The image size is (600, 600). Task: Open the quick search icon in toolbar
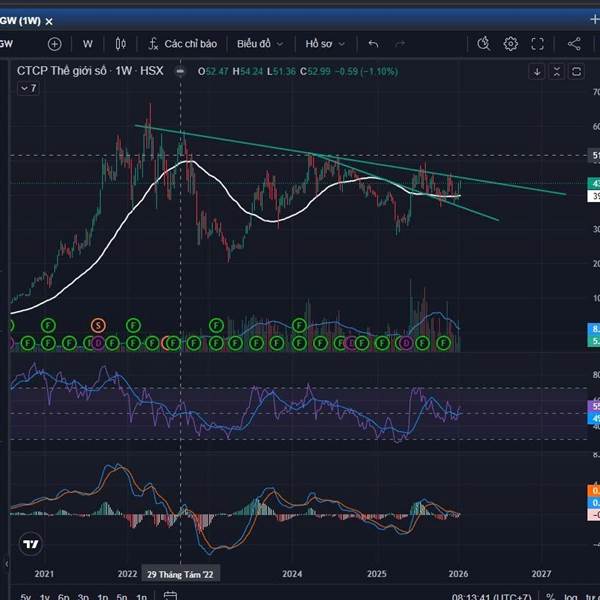[x=483, y=44]
